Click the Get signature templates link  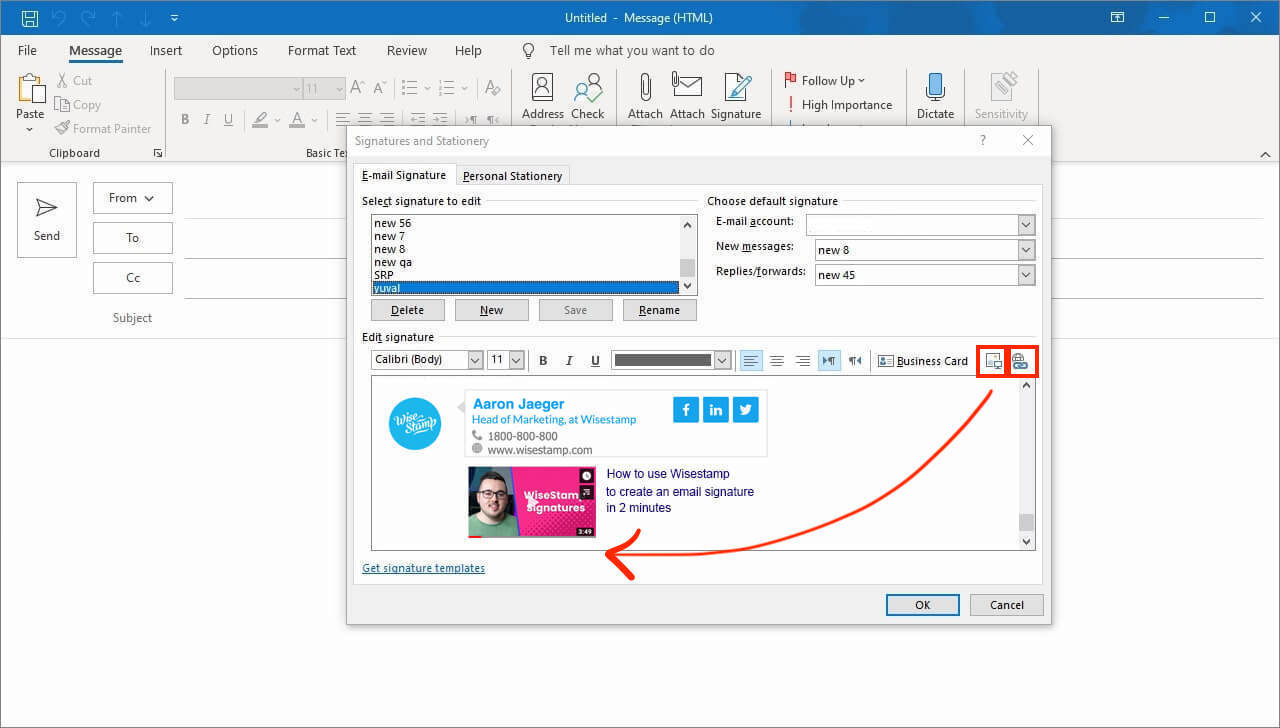[423, 567]
